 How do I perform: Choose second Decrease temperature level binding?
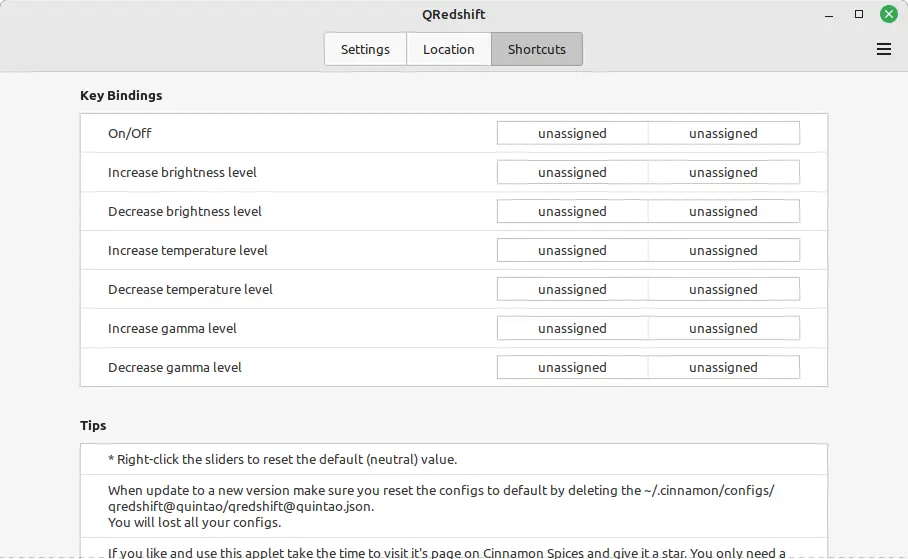[x=723, y=289]
